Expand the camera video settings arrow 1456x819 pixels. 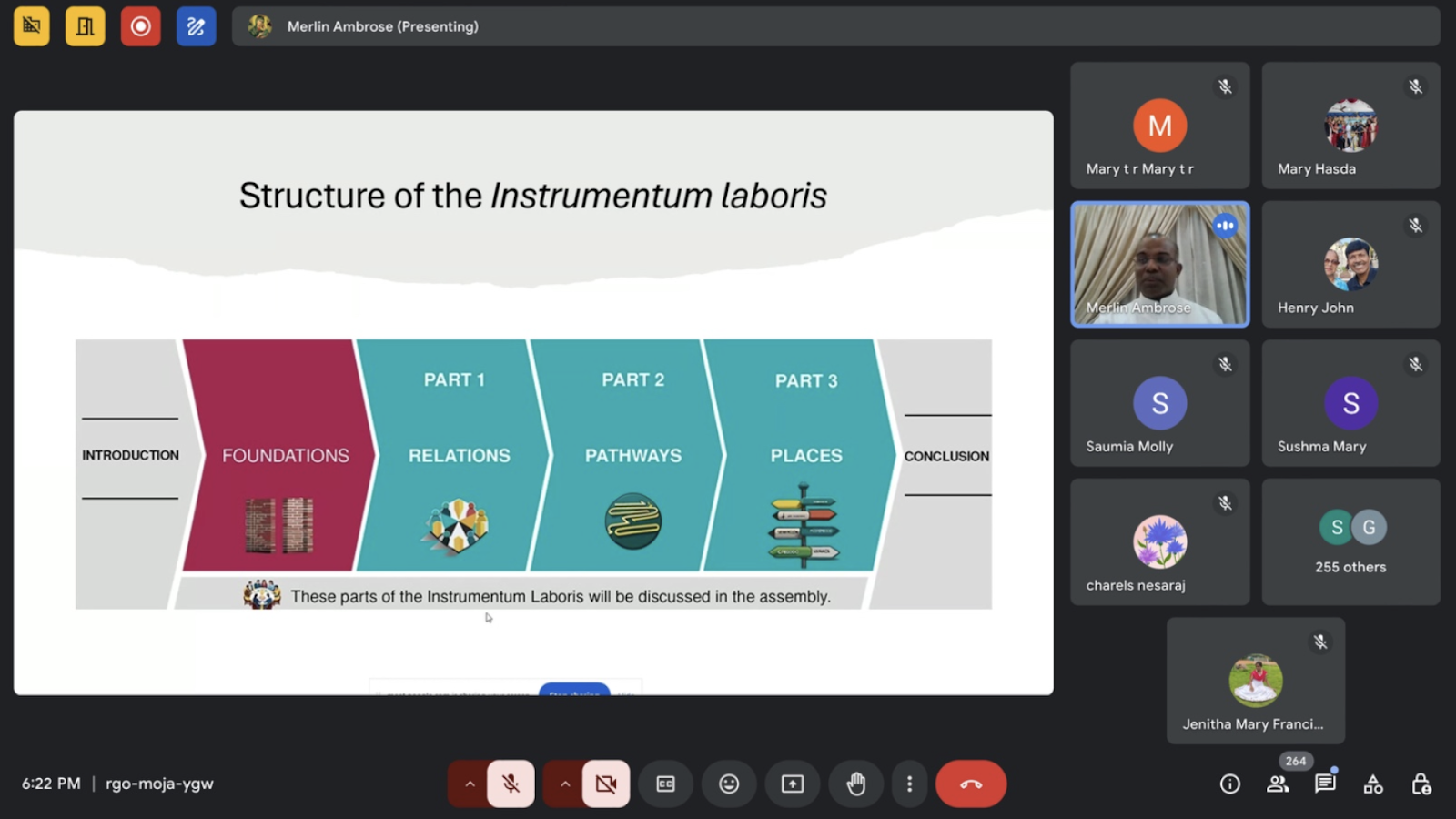pos(564,784)
